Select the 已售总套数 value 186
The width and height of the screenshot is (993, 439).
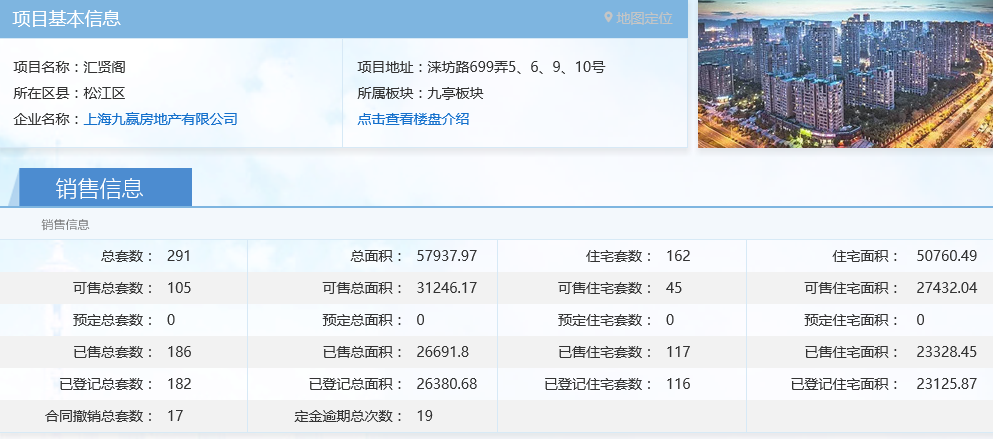[179, 352]
